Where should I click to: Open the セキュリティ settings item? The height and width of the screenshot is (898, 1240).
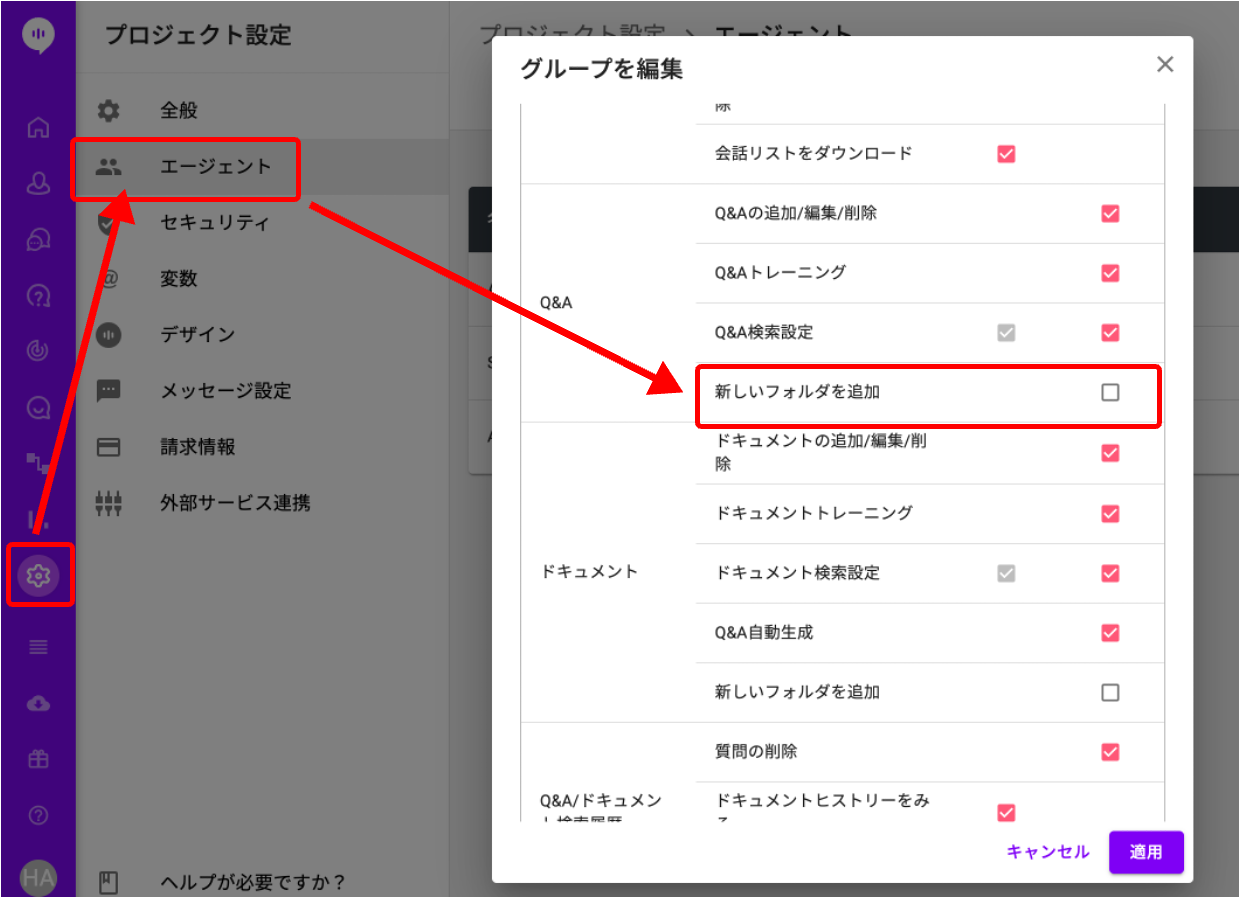click(x=215, y=223)
